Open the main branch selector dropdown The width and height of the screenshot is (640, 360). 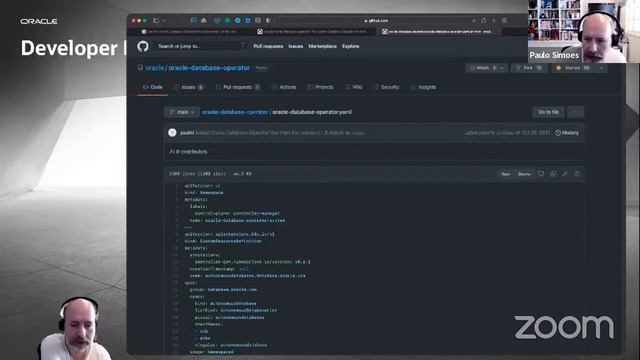(182, 112)
